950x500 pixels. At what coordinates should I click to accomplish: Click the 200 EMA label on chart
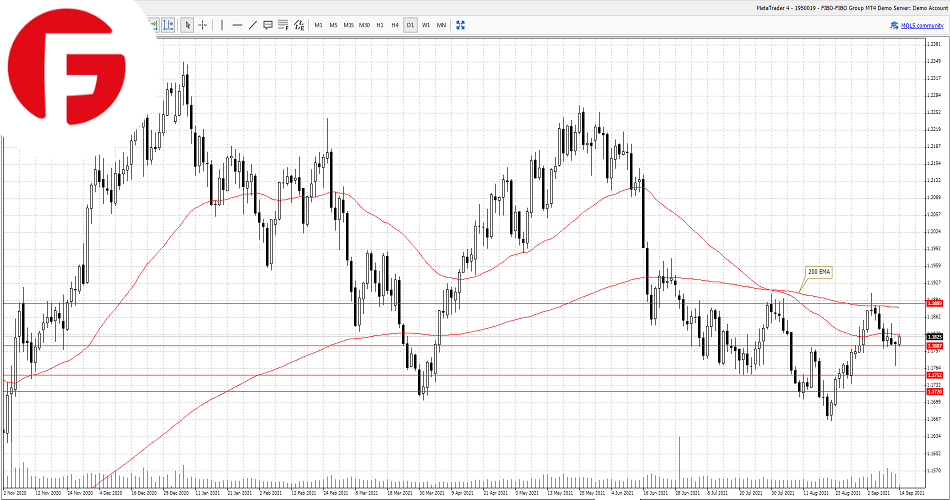pos(819,272)
